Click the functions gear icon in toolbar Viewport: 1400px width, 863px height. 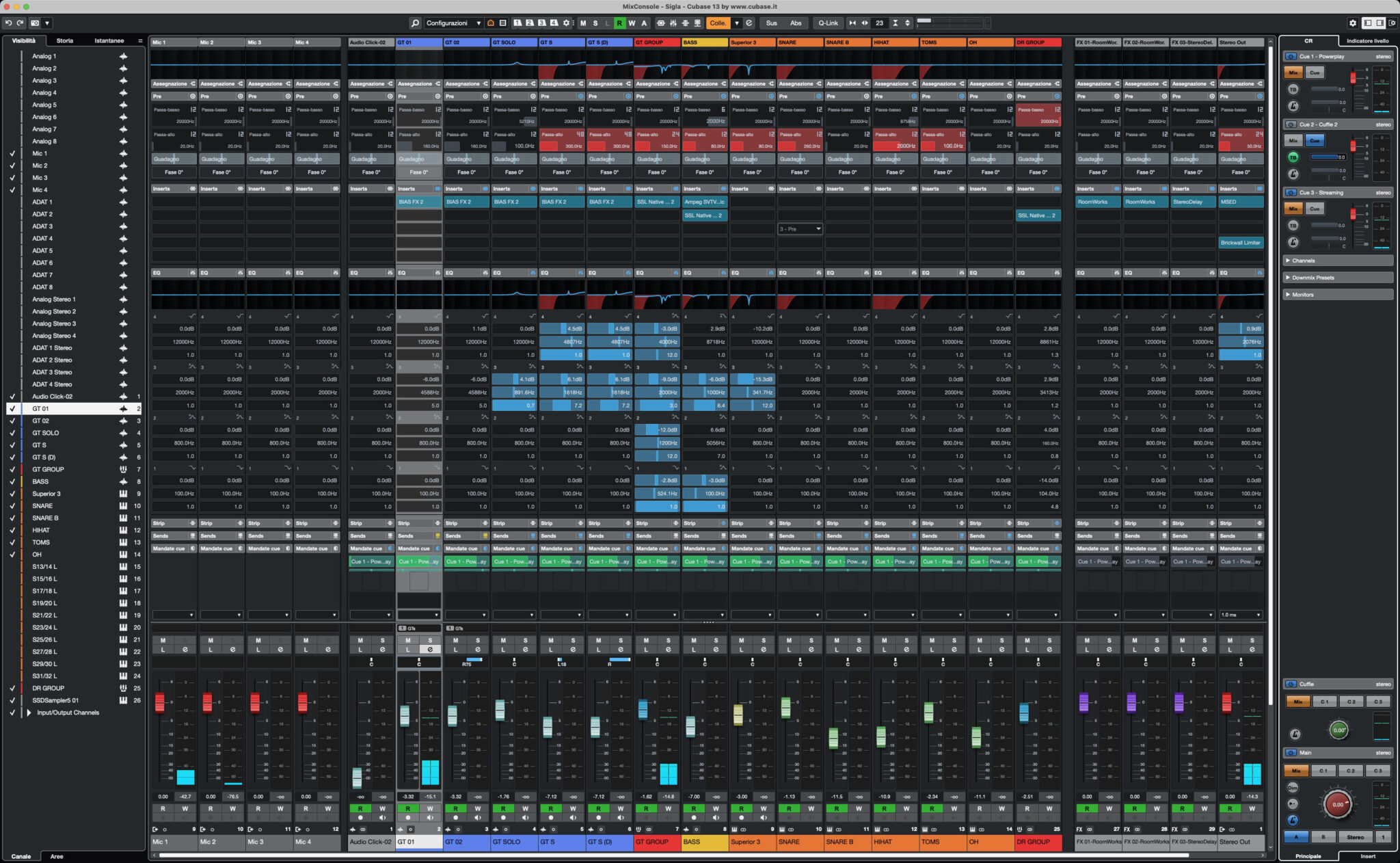tap(566, 23)
